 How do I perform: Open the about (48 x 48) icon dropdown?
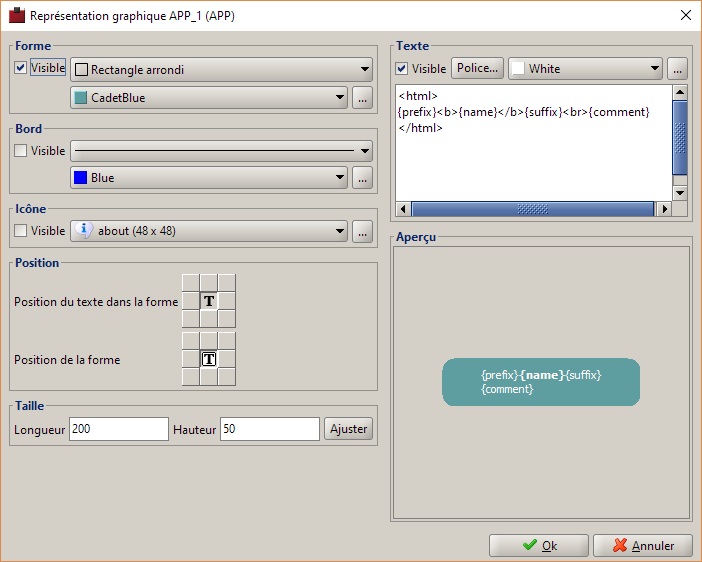(x=209, y=231)
